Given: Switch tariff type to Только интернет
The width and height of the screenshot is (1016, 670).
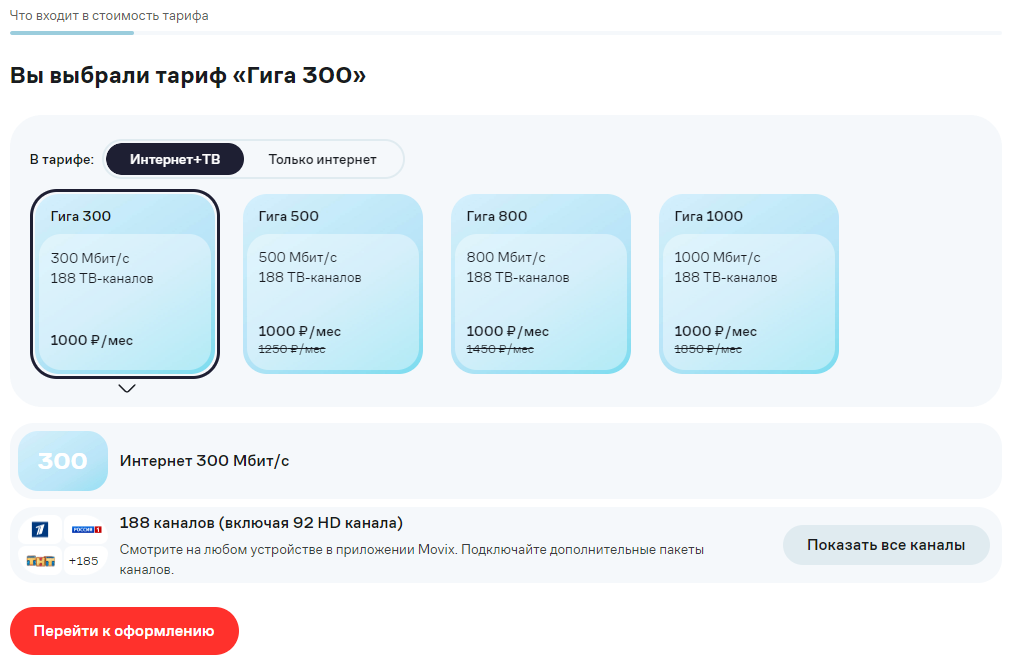Looking at the screenshot, I should tap(322, 159).
